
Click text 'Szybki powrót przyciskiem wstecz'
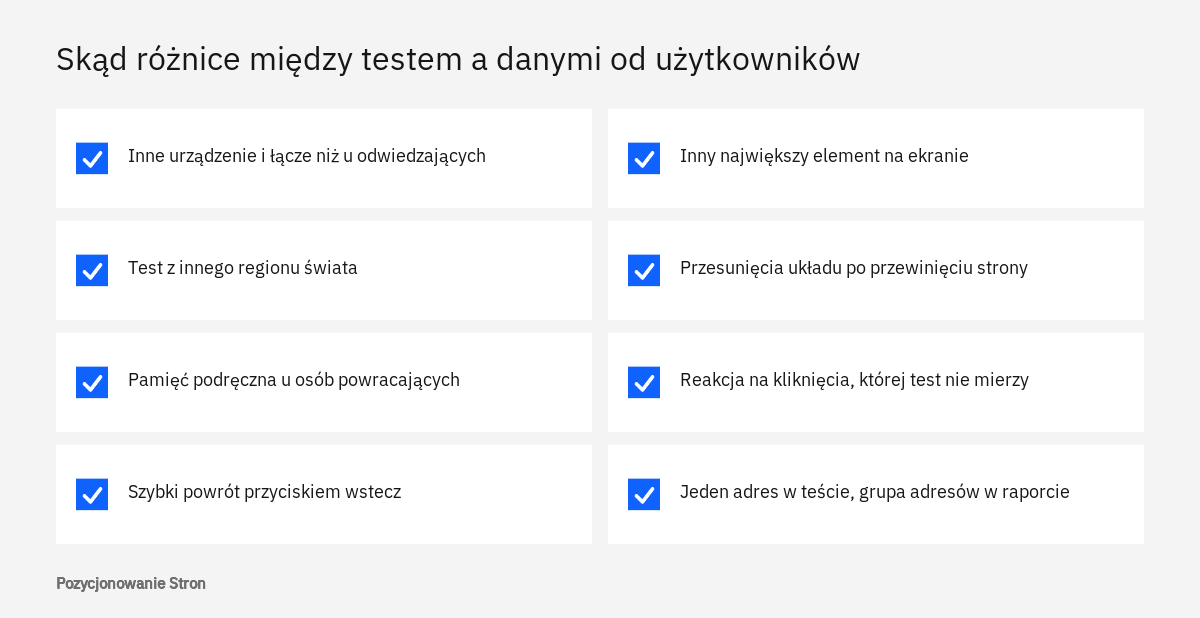click(265, 492)
